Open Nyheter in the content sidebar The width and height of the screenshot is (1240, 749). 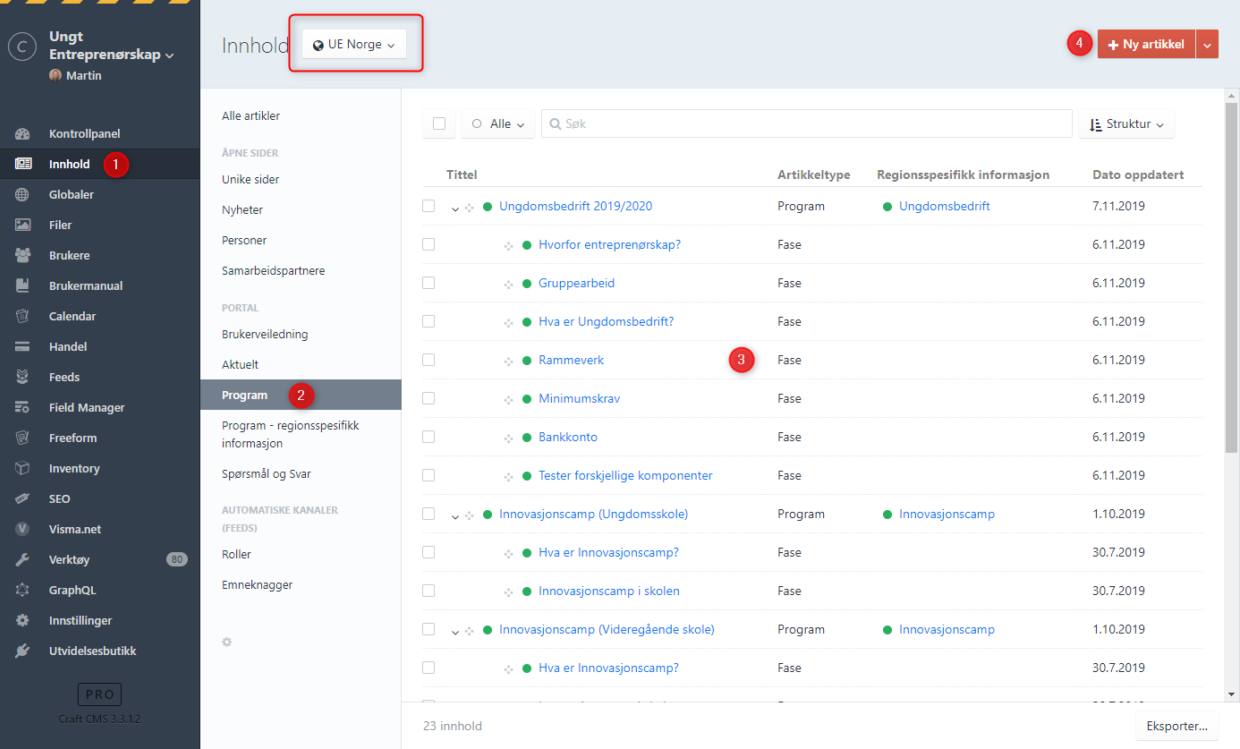tap(243, 210)
